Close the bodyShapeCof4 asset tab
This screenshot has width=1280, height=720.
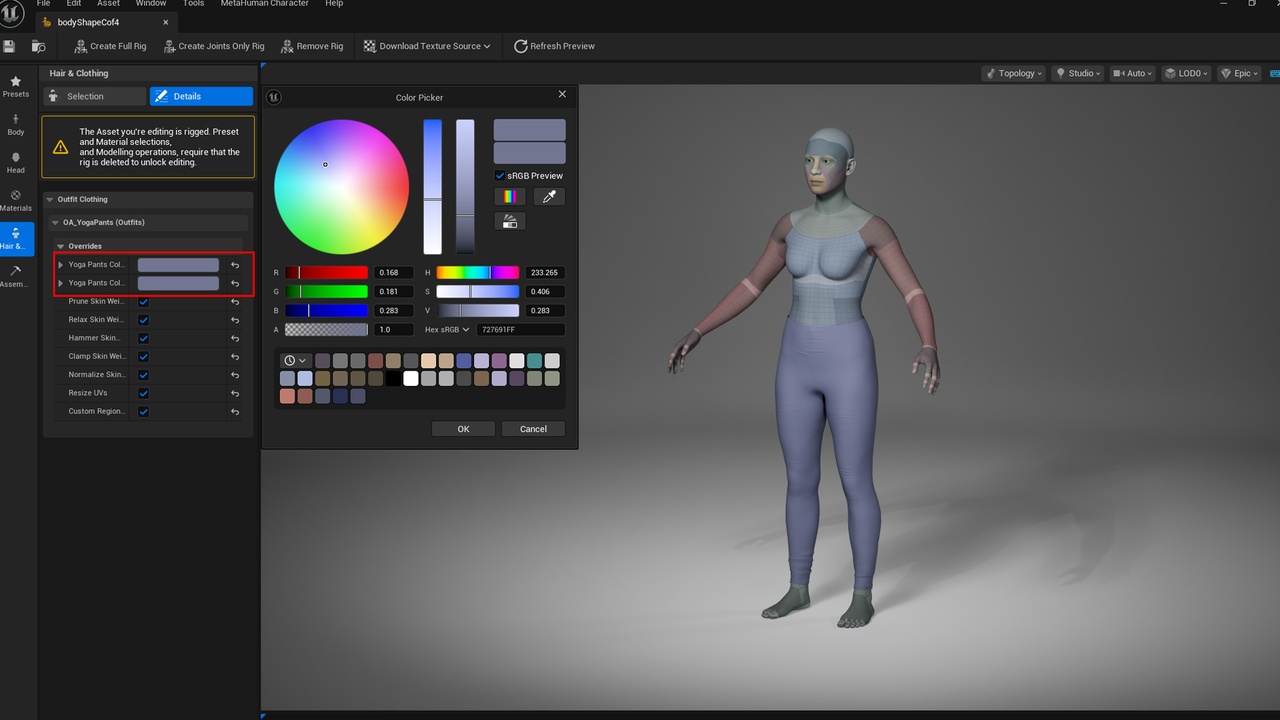(166, 22)
